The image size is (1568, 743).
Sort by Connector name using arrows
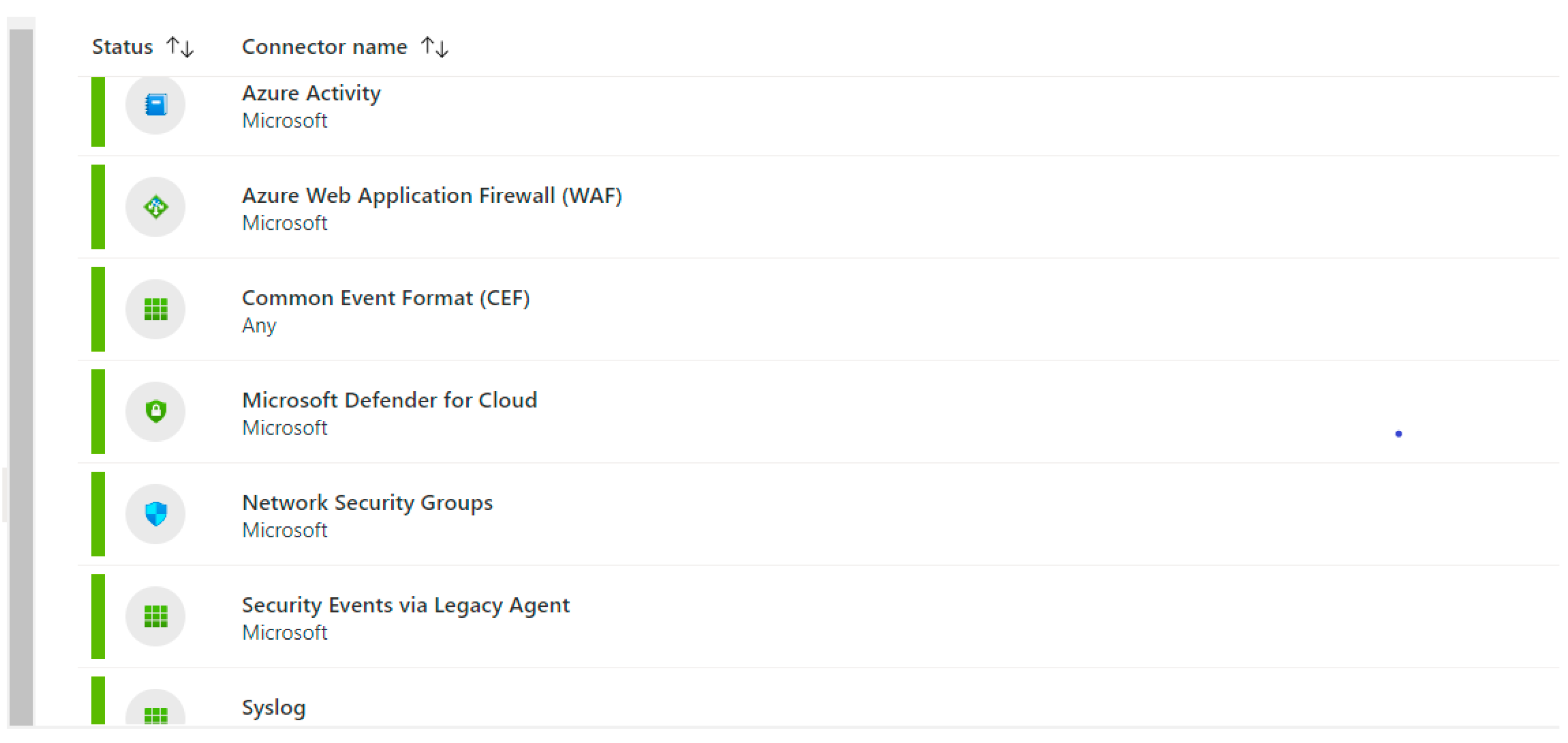(x=435, y=47)
